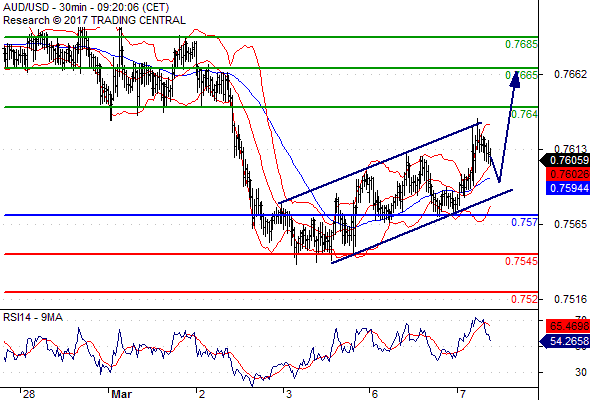Click the black 0.76059 current price tag
Screen dimensions: 590x400
(x=565, y=161)
